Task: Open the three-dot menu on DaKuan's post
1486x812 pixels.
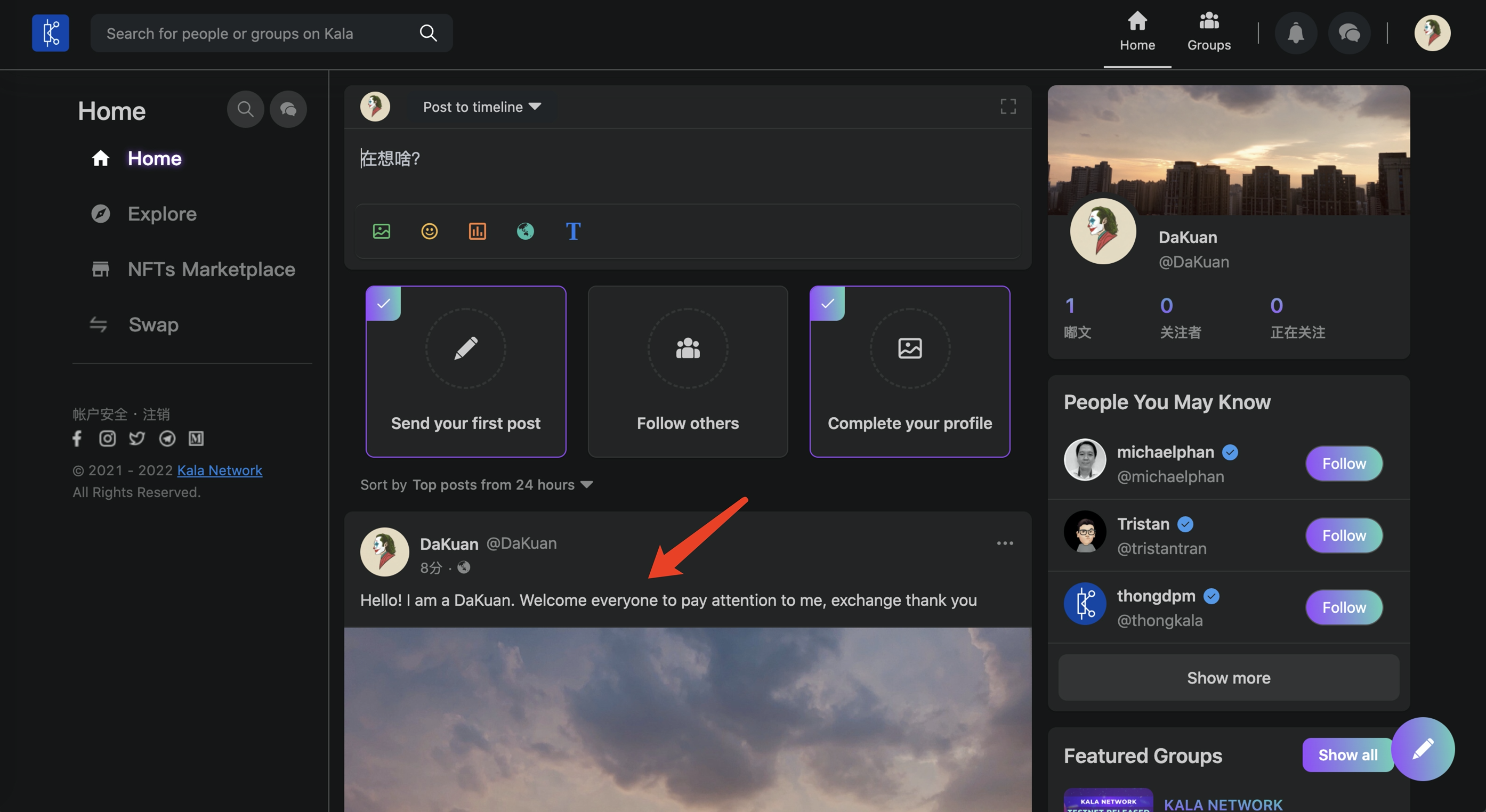Action: point(1004,543)
